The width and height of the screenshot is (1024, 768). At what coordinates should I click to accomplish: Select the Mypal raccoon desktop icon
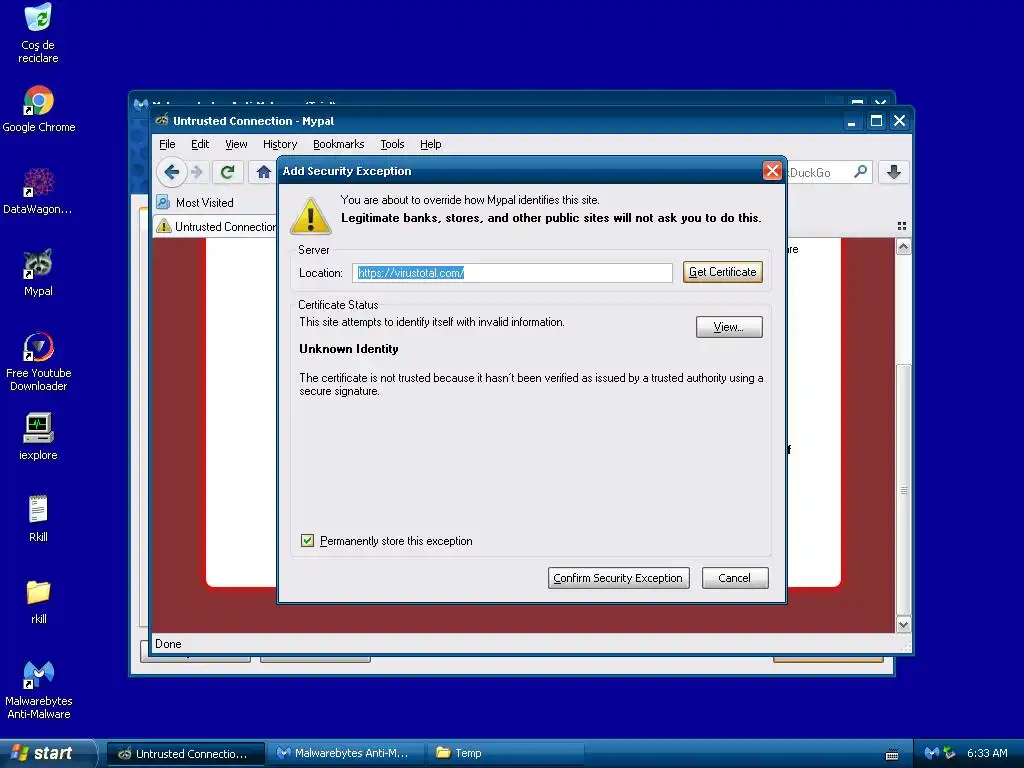38,273
